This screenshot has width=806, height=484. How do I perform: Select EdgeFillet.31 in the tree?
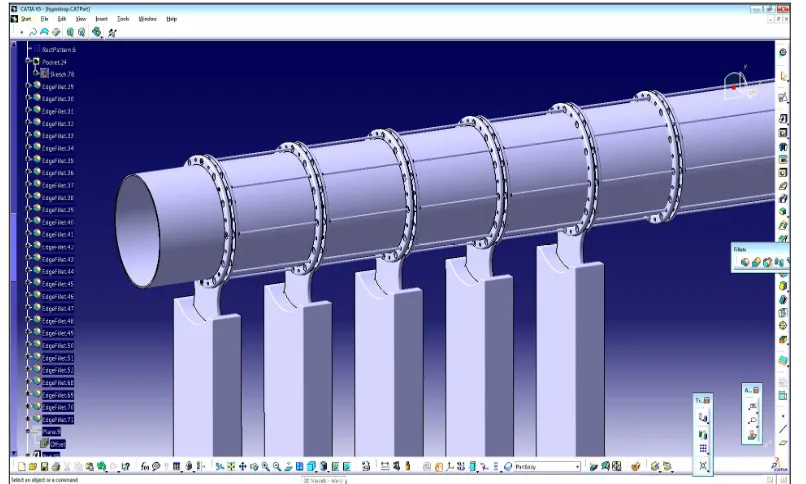click(x=58, y=111)
